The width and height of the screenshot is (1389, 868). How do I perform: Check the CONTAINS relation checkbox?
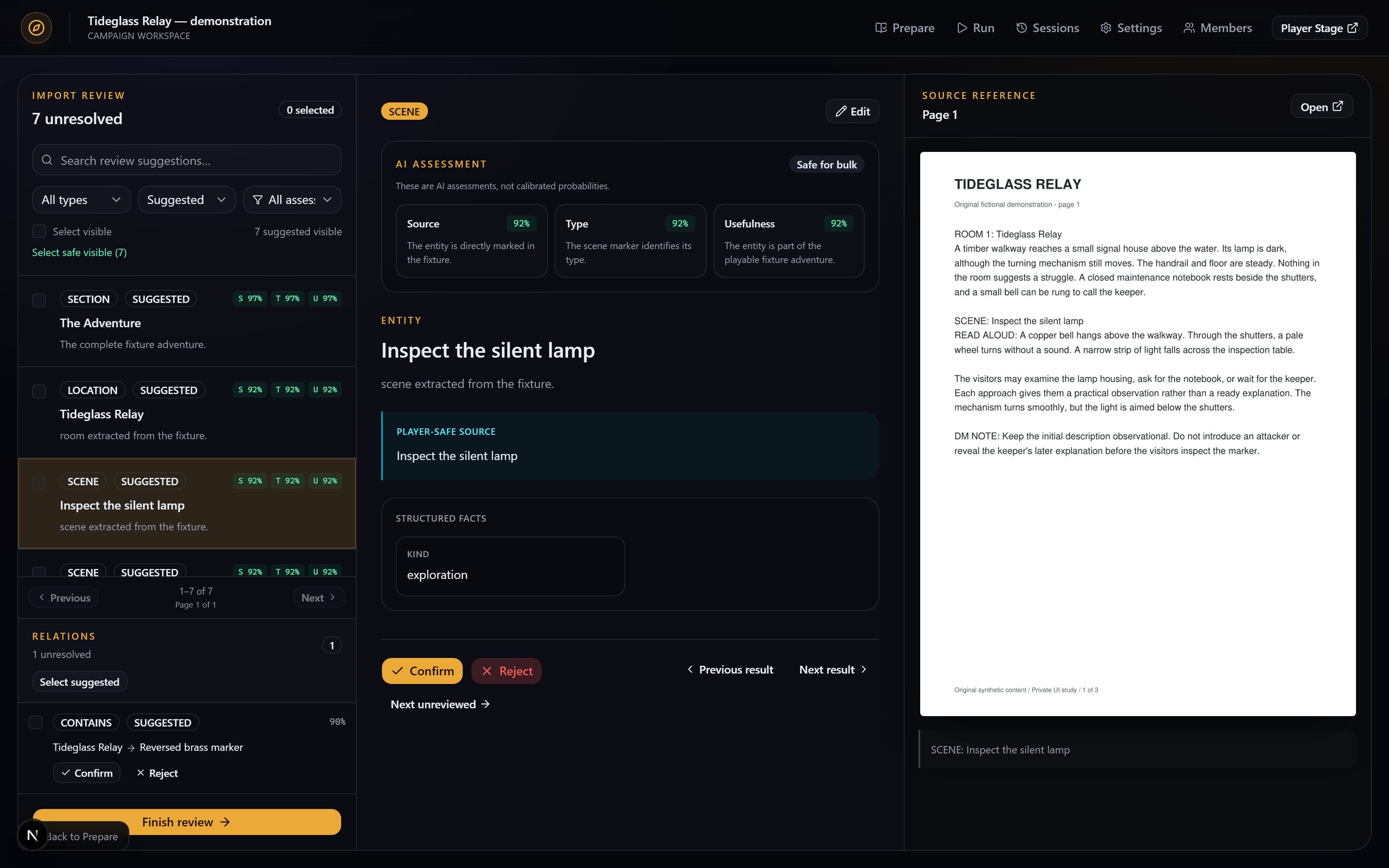36,722
